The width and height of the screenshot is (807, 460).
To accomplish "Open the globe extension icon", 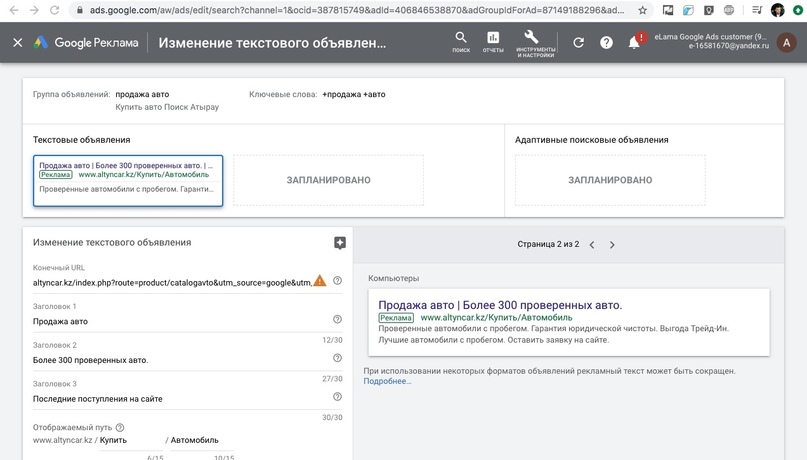I will pyautogui.click(x=729, y=10).
